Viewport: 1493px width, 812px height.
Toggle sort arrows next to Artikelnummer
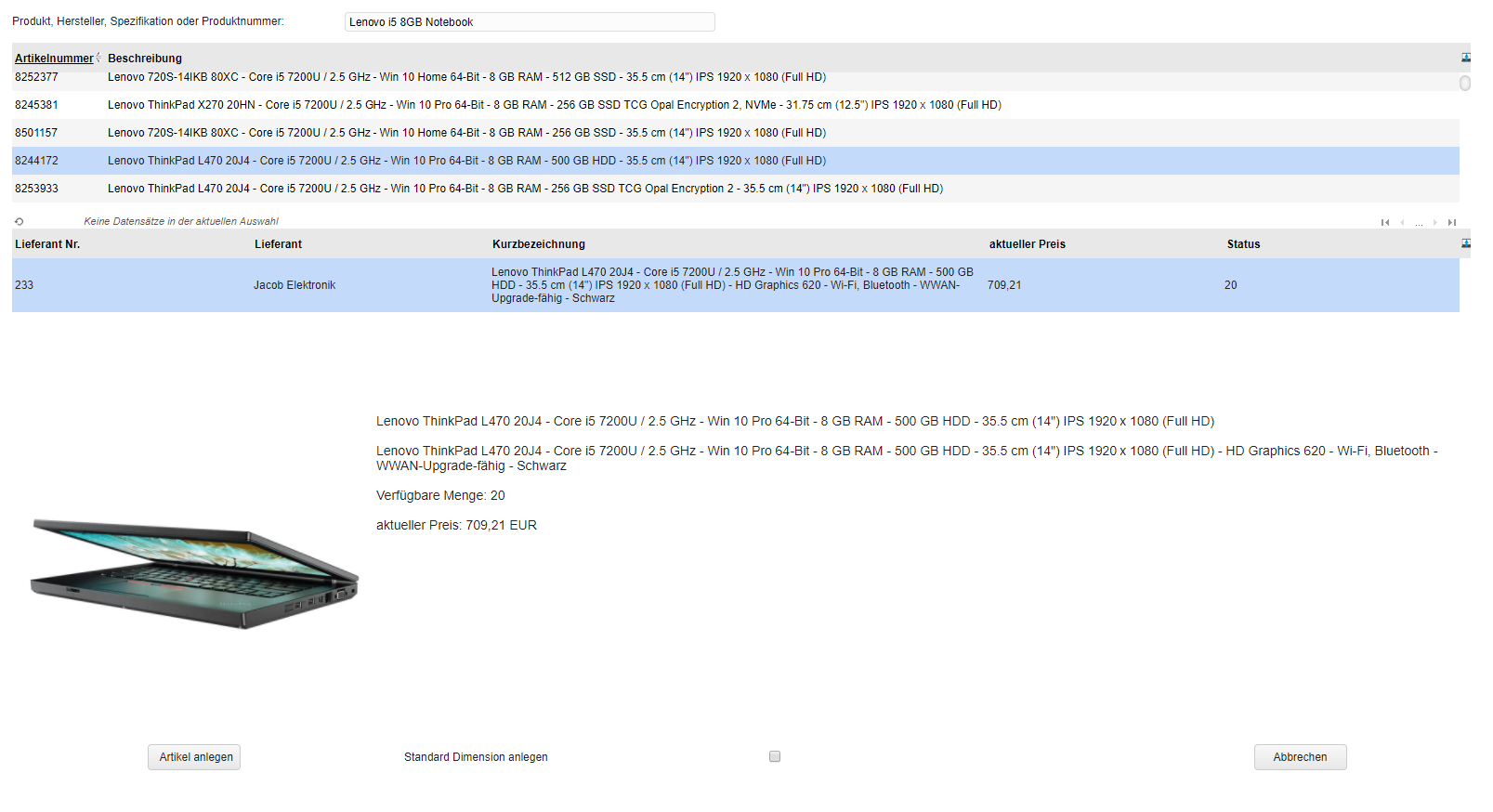click(x=98, y=58)
